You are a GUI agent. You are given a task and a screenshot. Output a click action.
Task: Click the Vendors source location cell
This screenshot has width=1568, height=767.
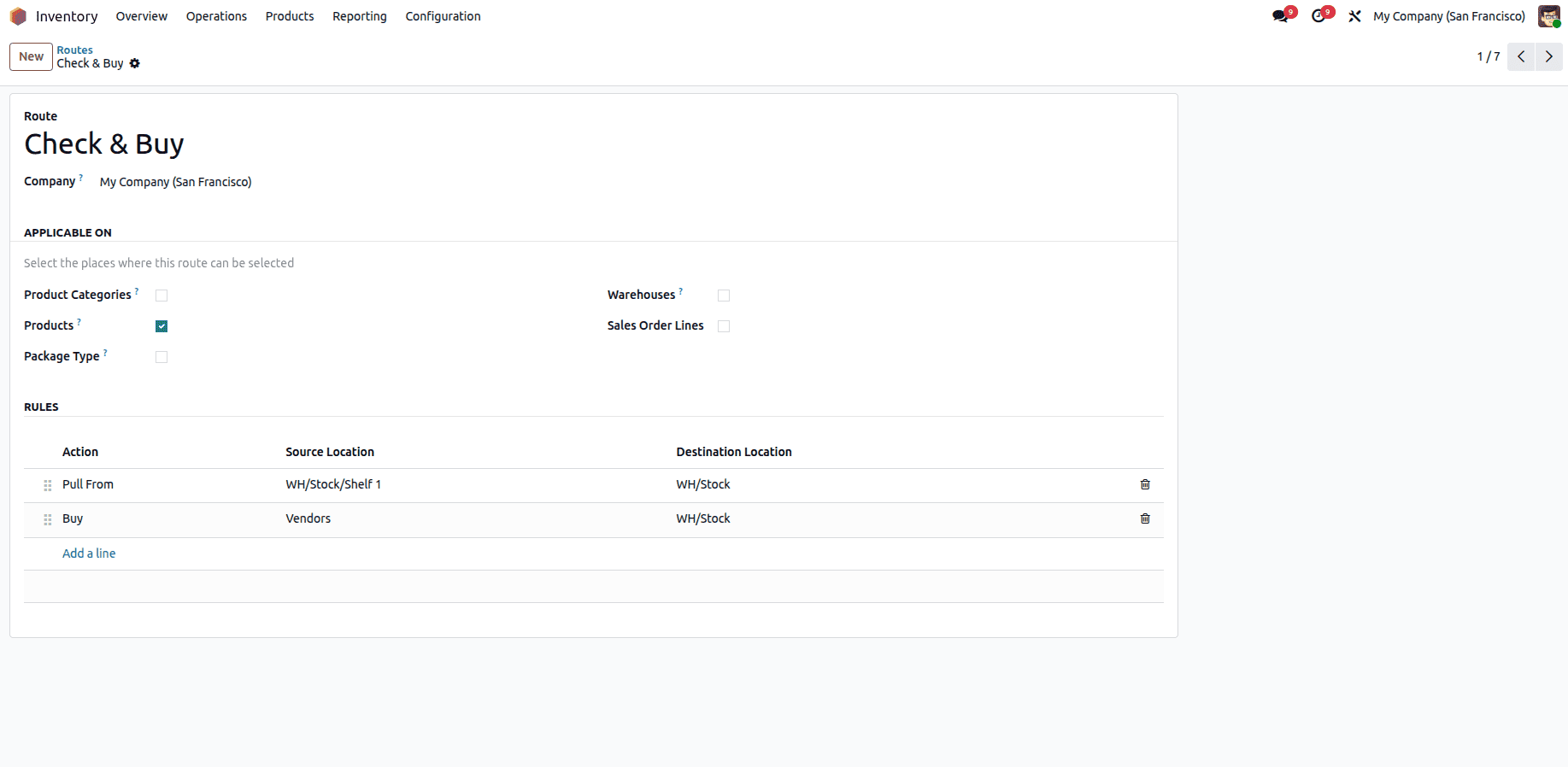tap(308, 518)
